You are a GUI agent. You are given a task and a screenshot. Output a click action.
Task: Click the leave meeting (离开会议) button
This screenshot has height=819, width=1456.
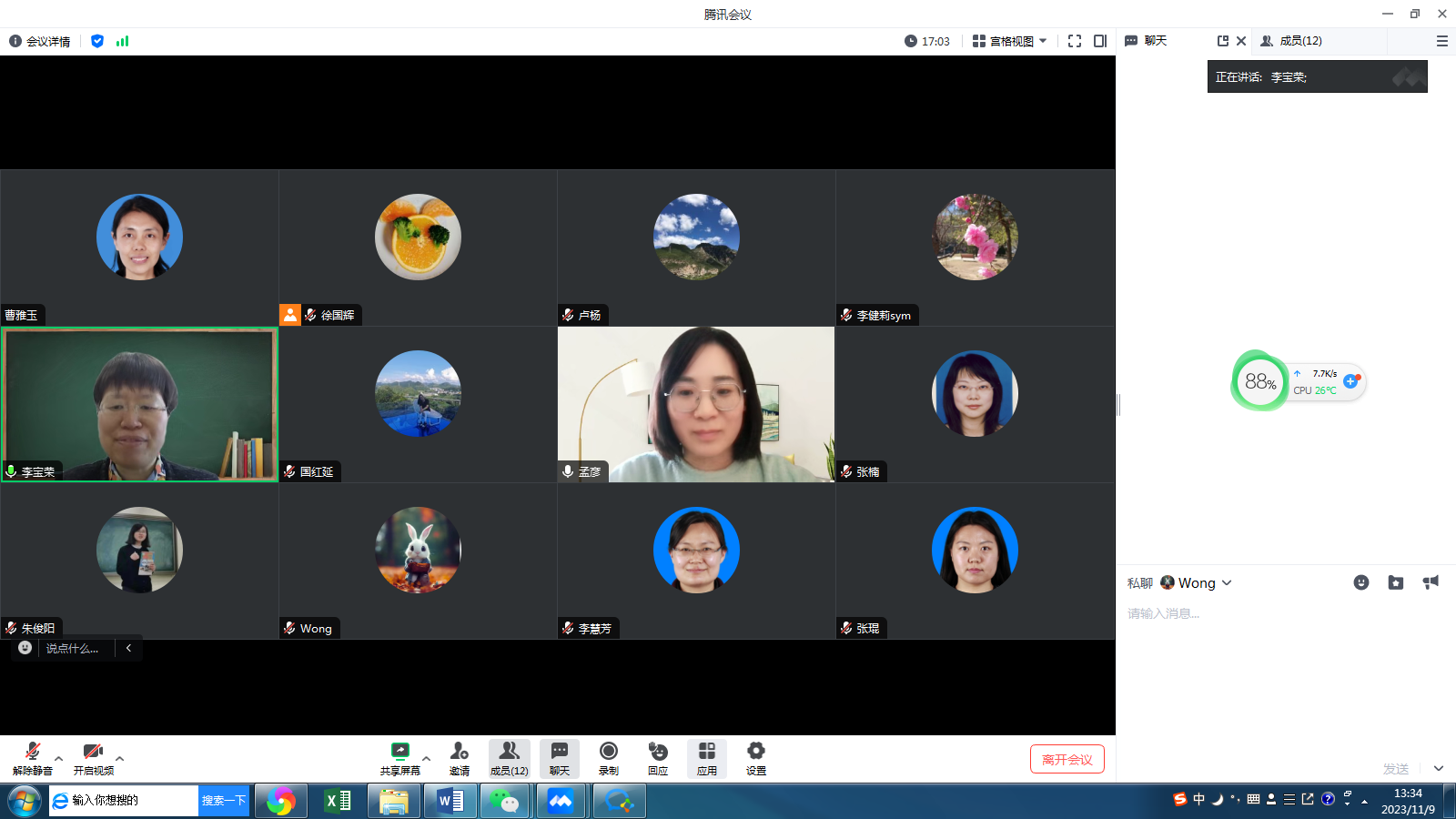(x=1067, y=760)
